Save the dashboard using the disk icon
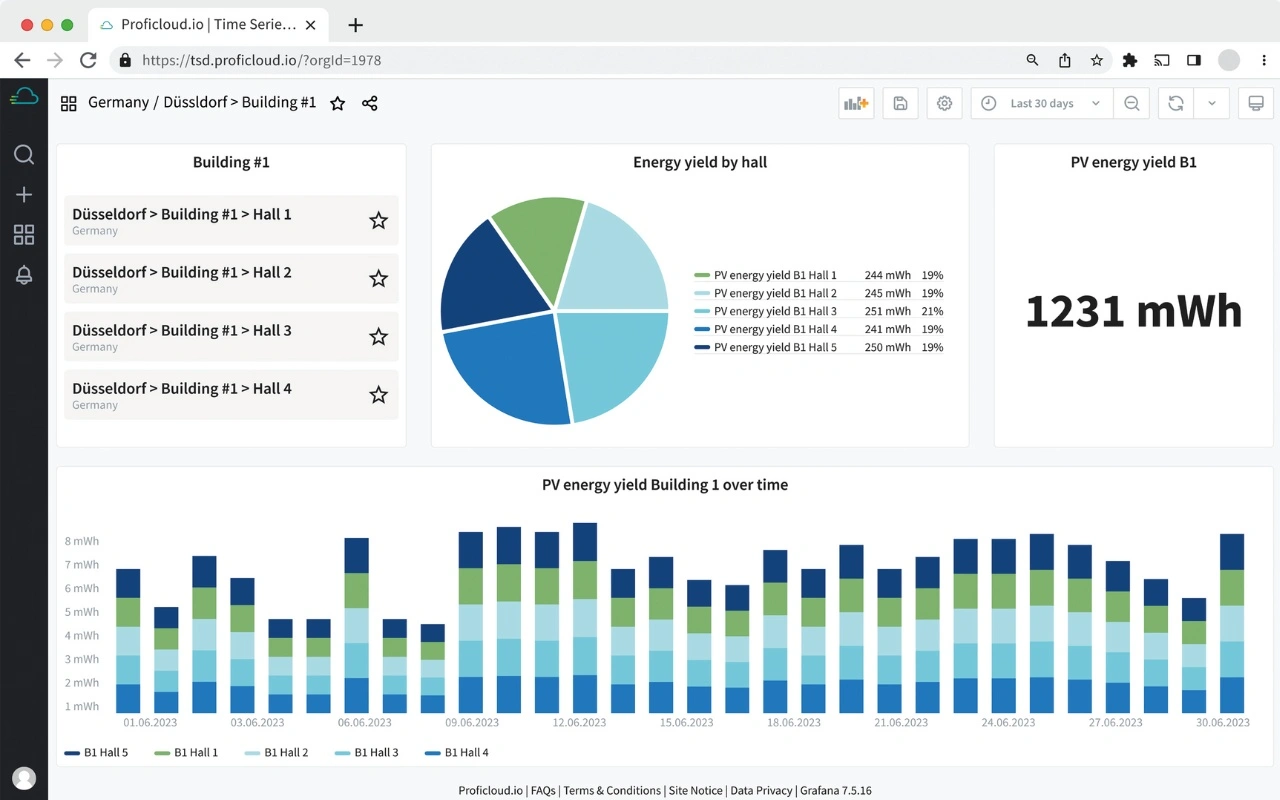The width and height of the screenshot is (1280, 800). (x=900, y=103)
